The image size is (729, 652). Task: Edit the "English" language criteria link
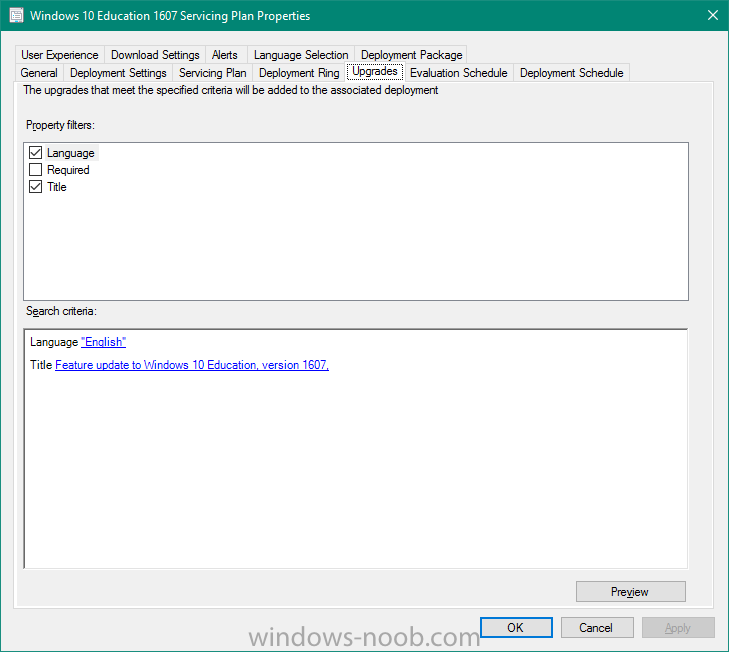103,342
